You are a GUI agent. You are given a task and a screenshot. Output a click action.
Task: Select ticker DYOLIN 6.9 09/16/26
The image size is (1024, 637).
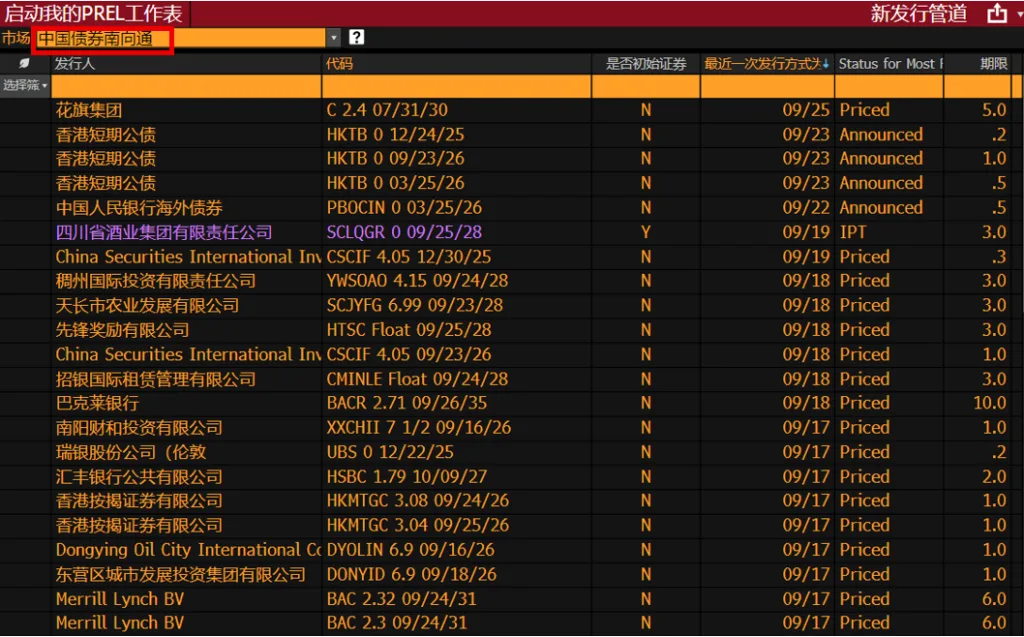coord(410,550)
